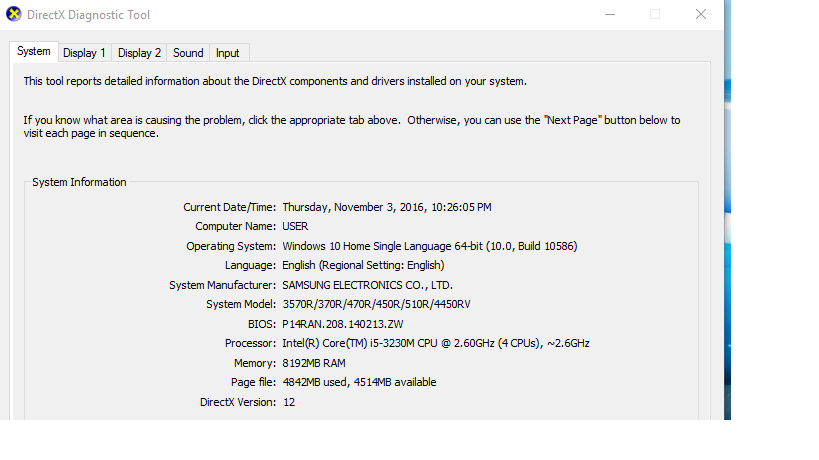Click the Operating System value text
The height and width of the screenshot is (460, 819).
click(429, 246)
